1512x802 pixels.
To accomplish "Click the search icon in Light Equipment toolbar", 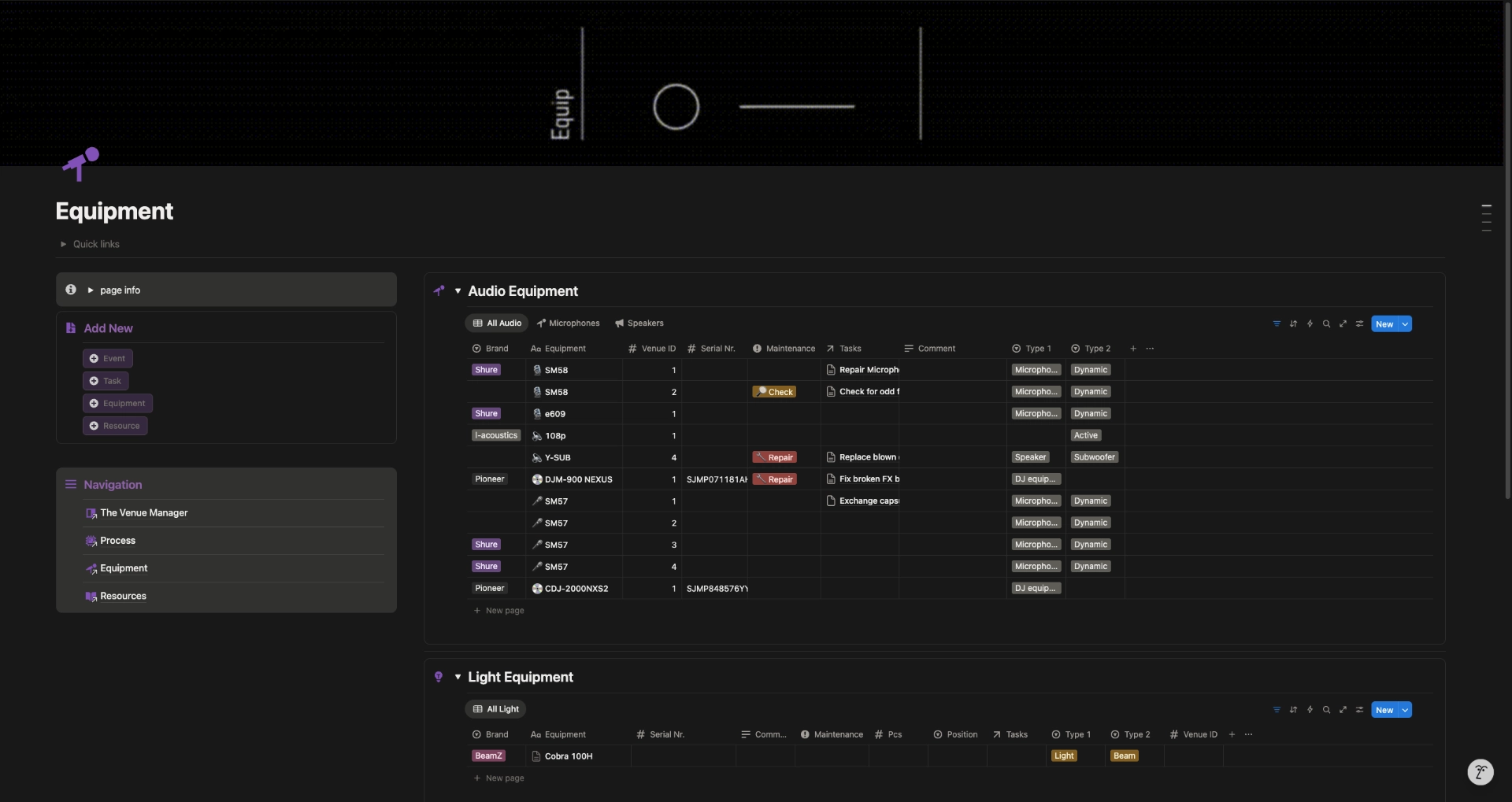I will 1326,710.
